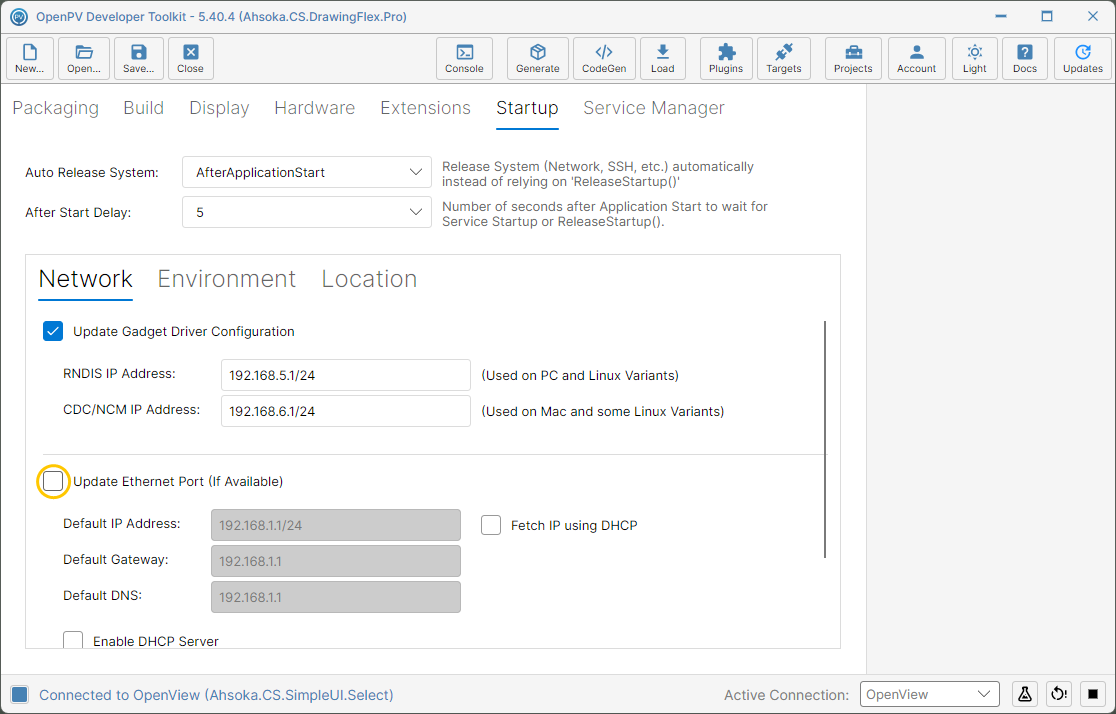Select the Network sub-tab
The height and width of the screenshot is (714, 1116).
85,279
